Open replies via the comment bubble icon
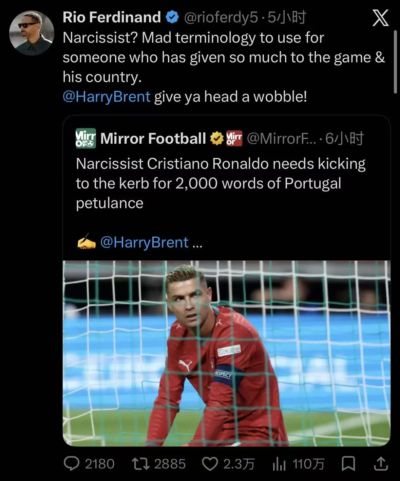This screenshot has height=481, width=400. [x=71, y=464]
